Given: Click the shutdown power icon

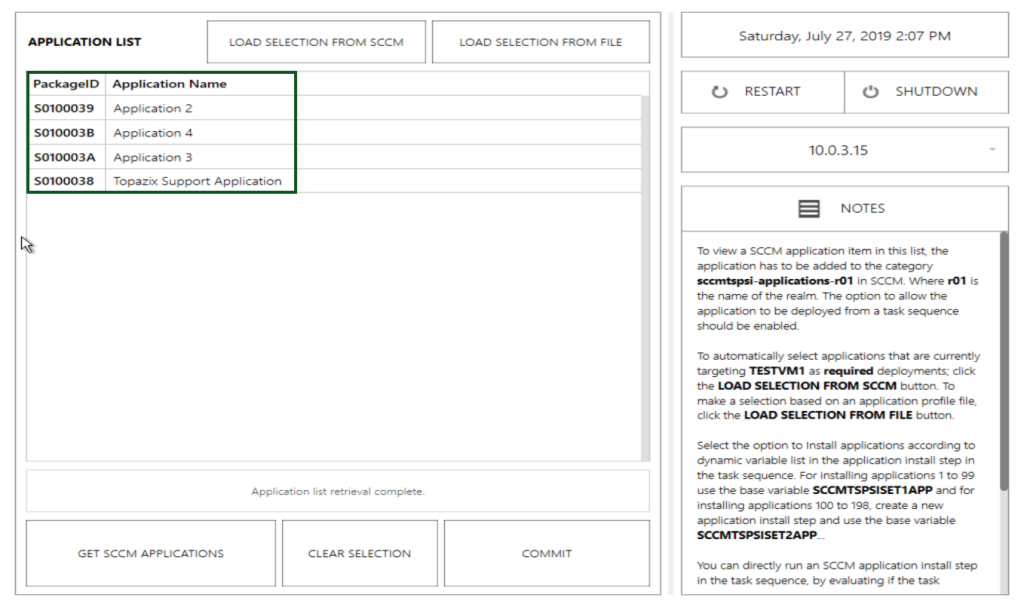Looking at the screenshot, I should (871, 92).
